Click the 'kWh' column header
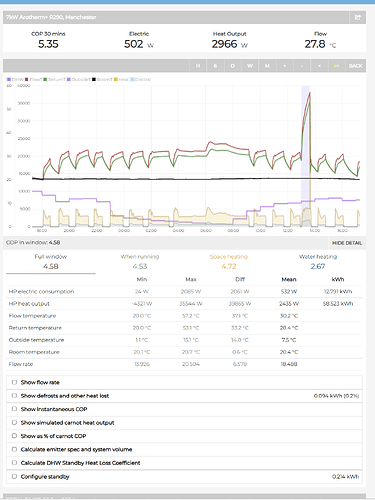 338,279
